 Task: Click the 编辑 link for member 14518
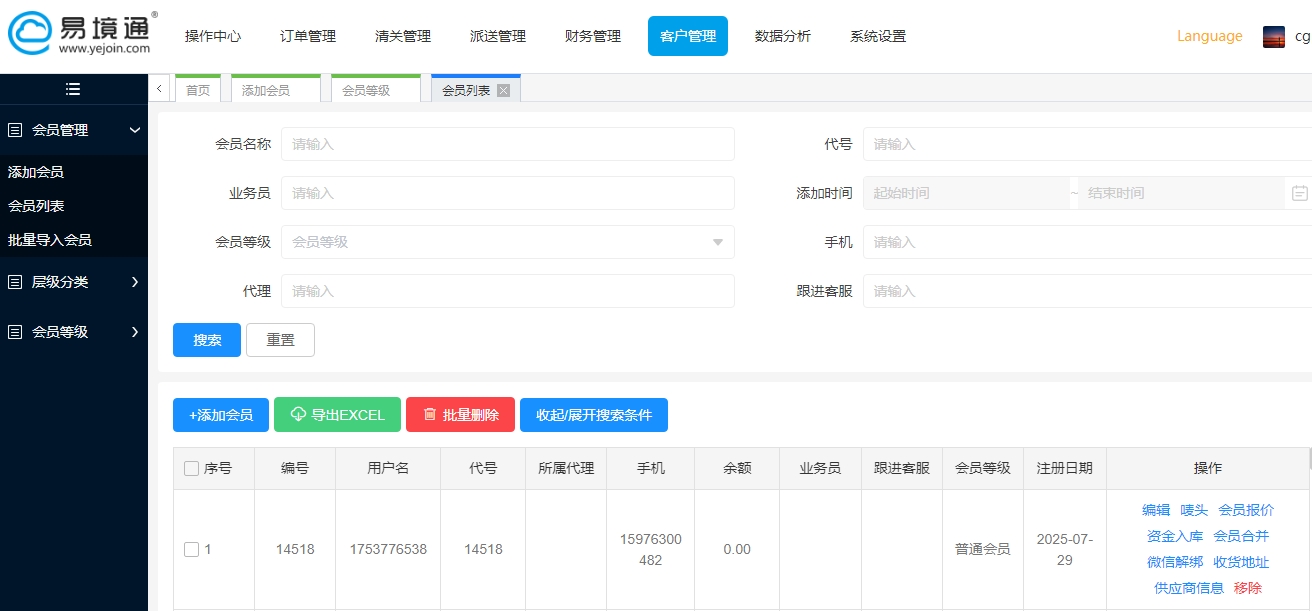[x=1154, y=510]
